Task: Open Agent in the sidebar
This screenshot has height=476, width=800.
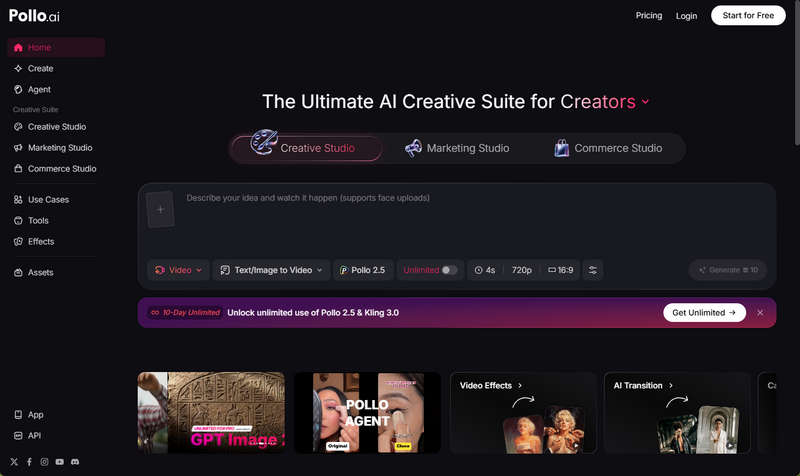Action: pyautogui.click(x=56, y=89)
